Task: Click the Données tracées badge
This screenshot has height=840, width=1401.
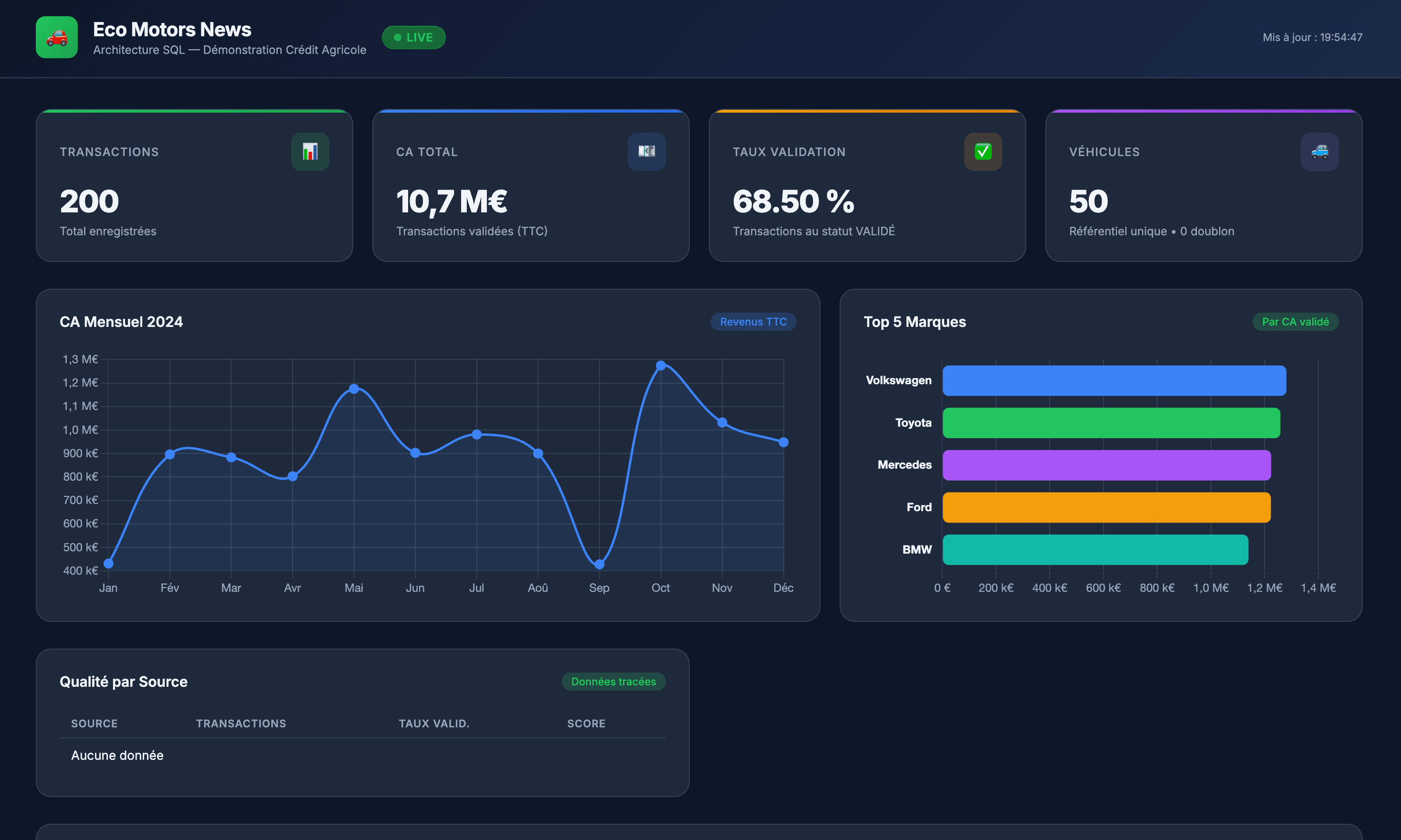Action: [613, 682]
